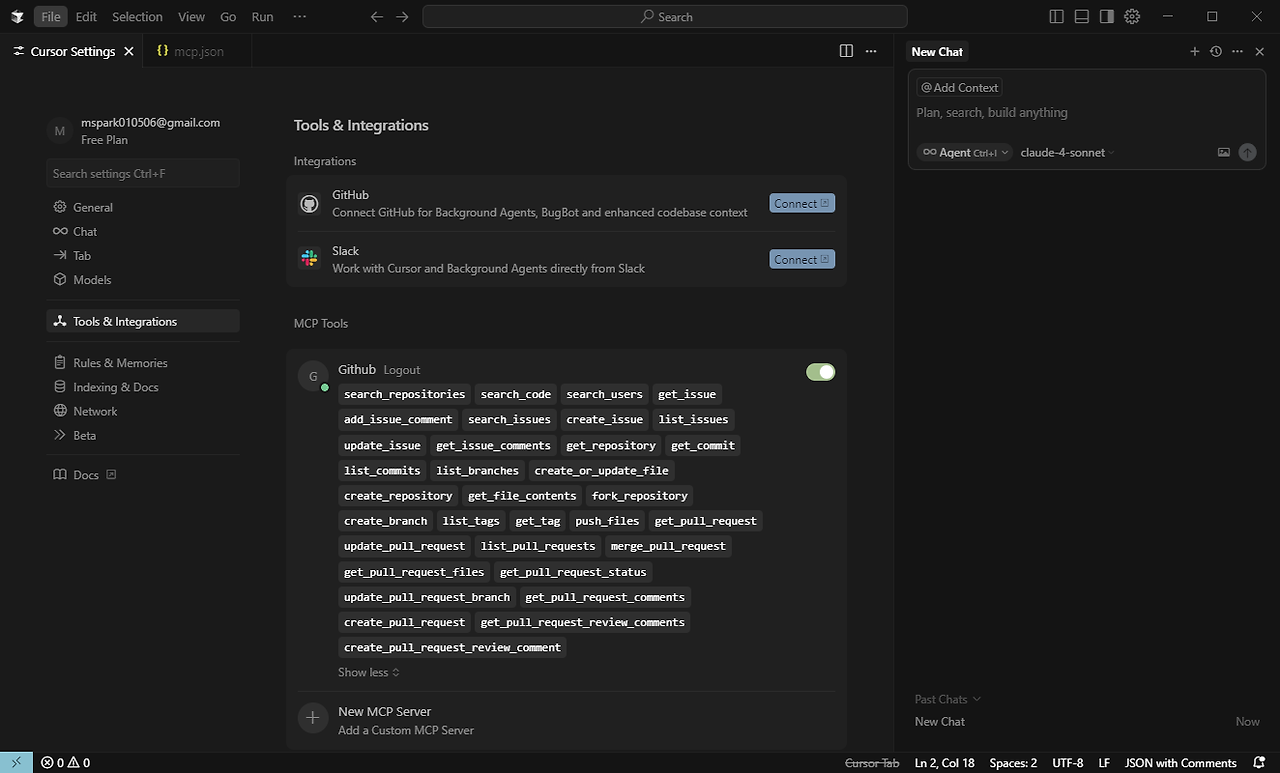Open the notifications bell in the status bar
The image size is (1280, 773).
[1259, 763]
